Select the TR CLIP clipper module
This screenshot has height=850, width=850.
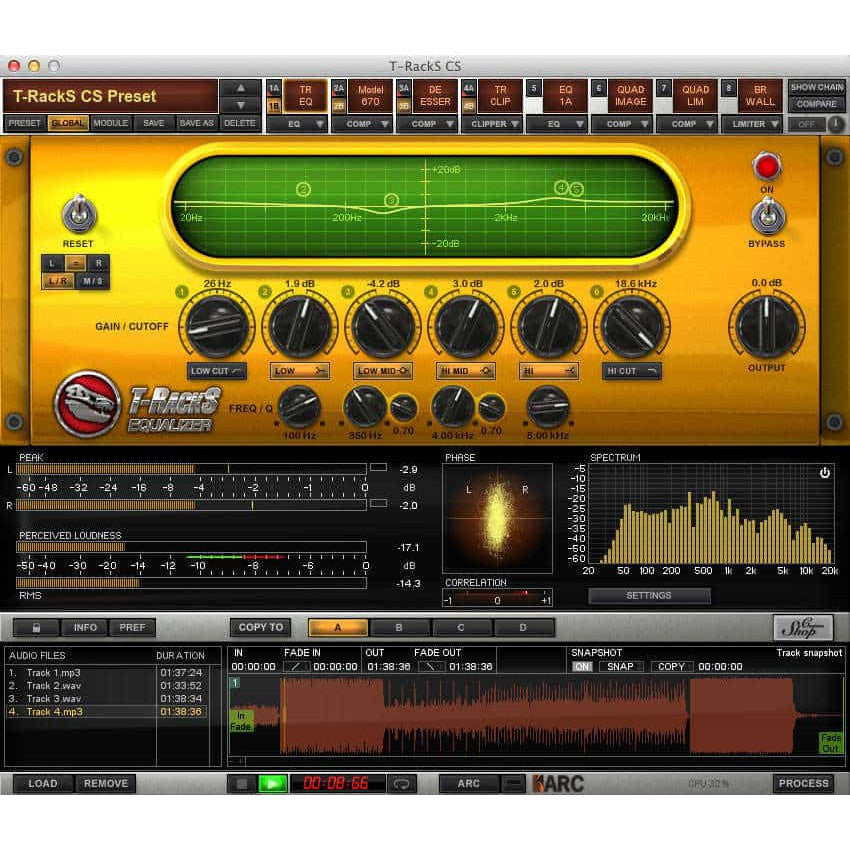coord(499,95)
